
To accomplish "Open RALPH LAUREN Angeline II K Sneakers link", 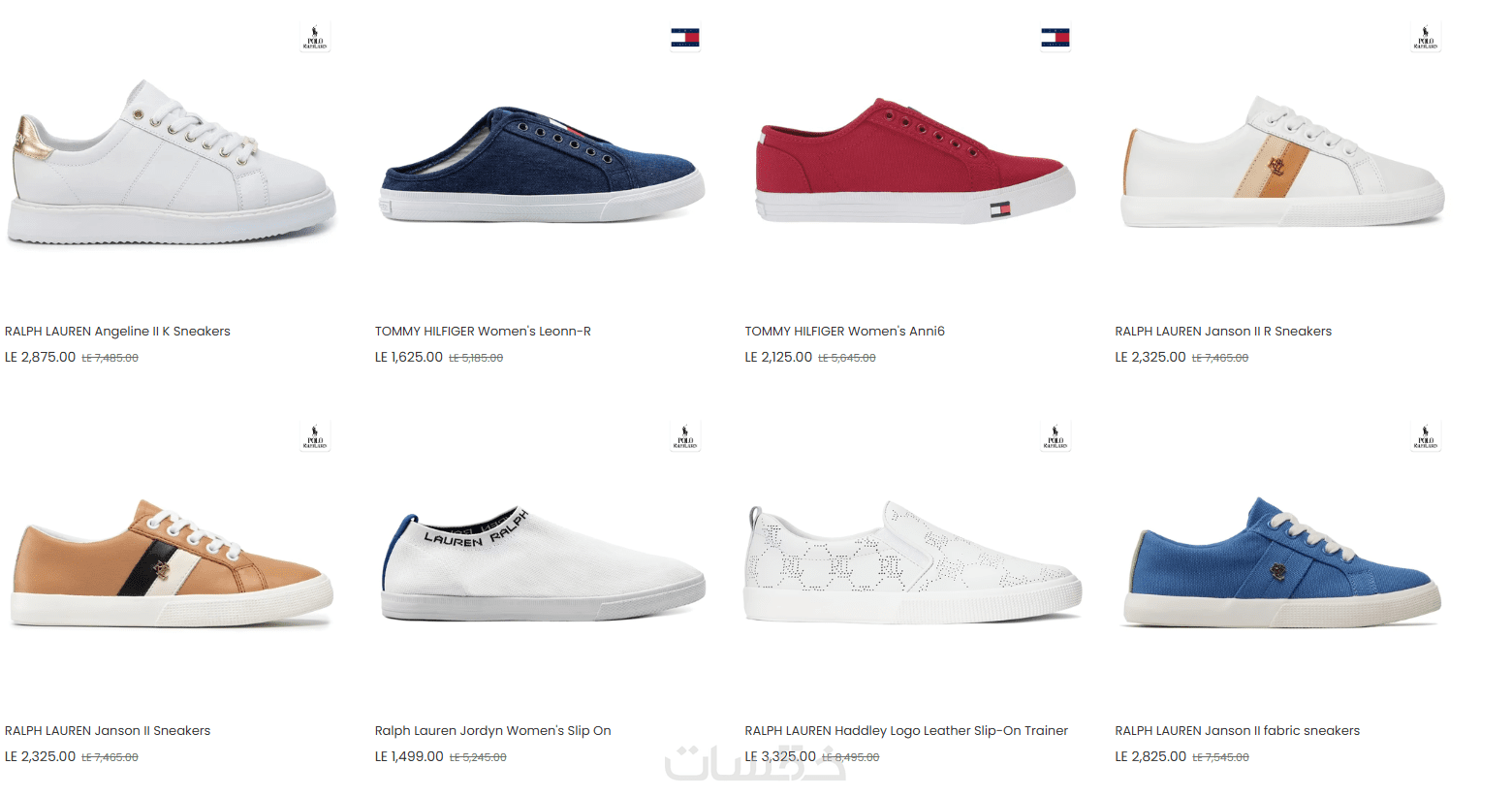I will click(x=117, y=332).
